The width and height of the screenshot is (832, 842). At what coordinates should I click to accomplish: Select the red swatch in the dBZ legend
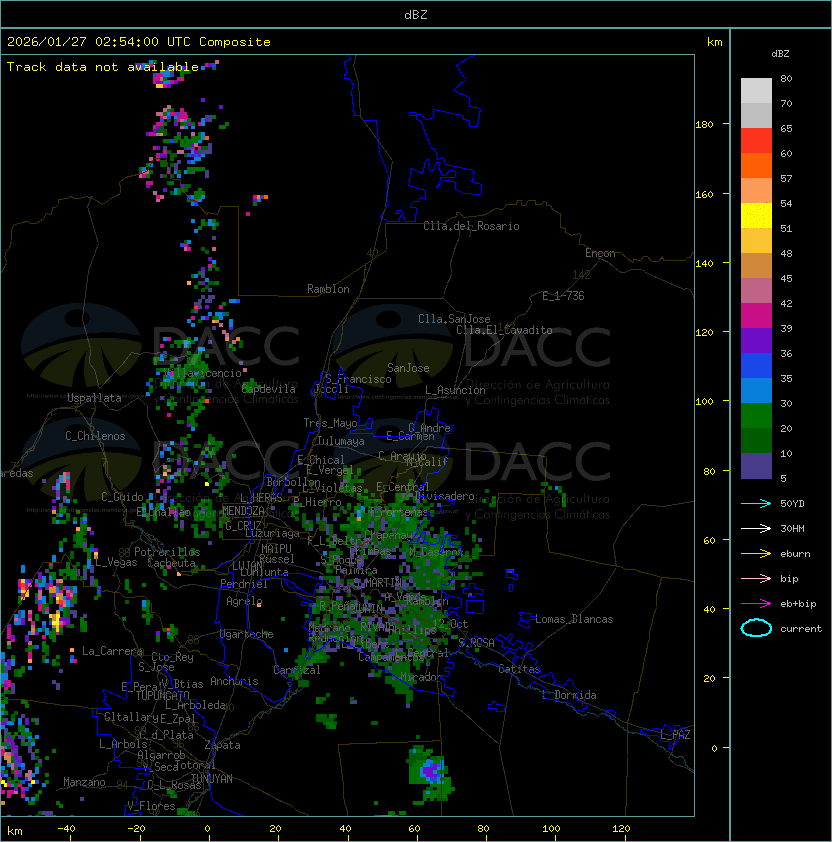(x=756, y=140)
